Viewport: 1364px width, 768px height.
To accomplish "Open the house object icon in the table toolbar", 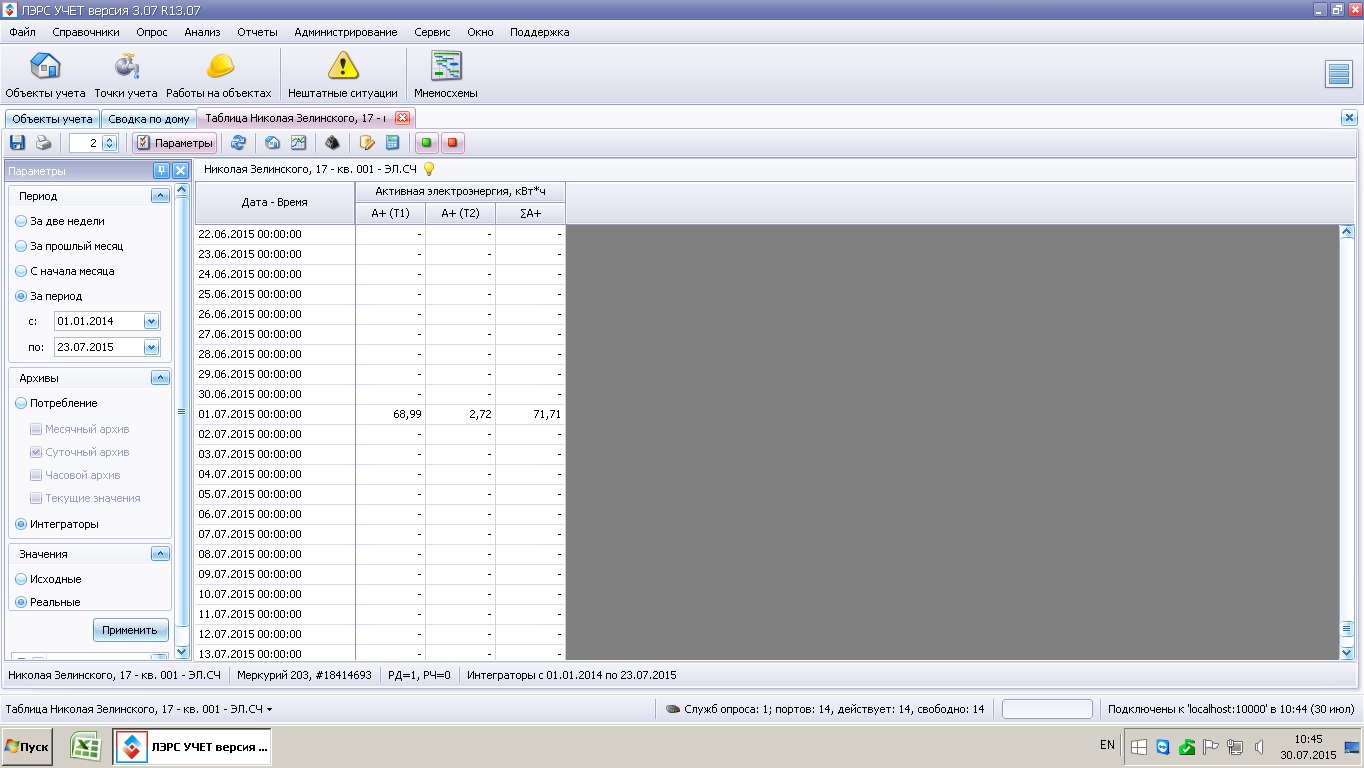I will pos(272,143).
